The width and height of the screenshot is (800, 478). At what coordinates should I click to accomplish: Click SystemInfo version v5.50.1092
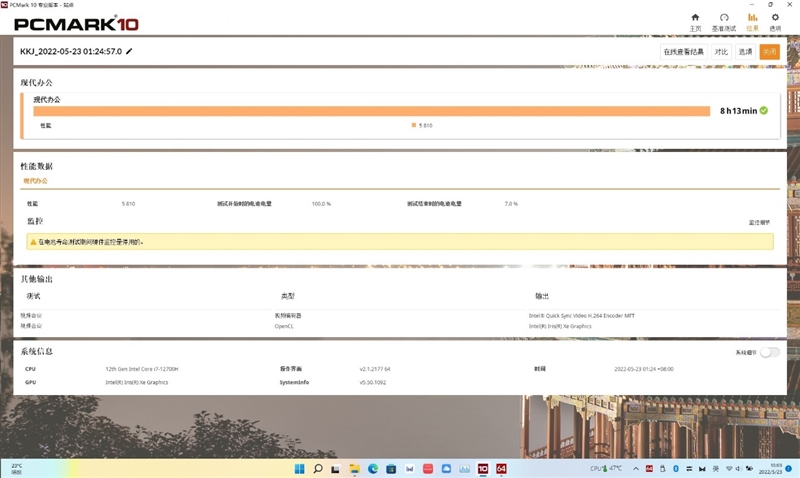372,382
